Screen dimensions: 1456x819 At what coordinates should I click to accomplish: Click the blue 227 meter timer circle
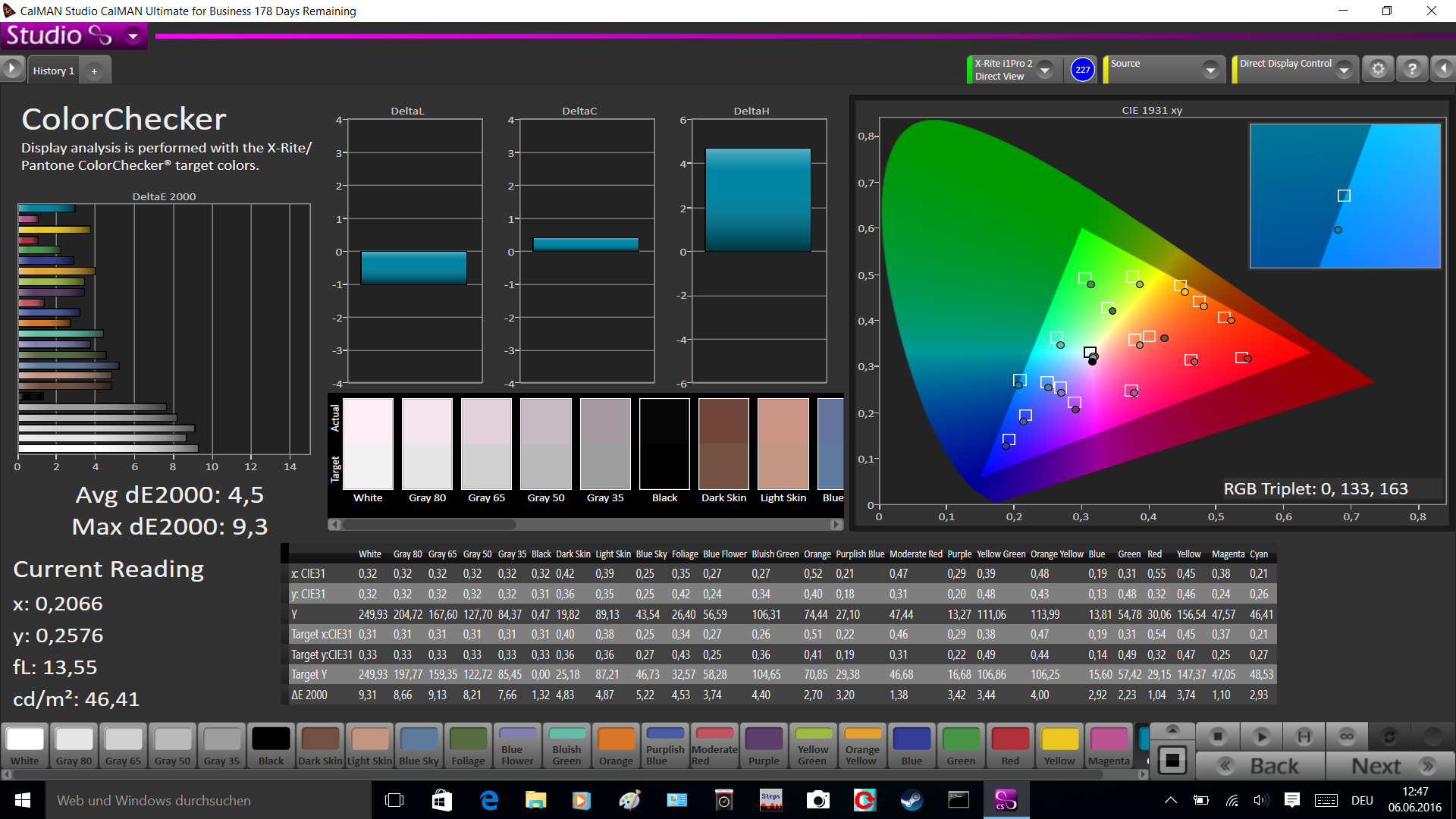pyautogui.click(x=1082, y=70)
